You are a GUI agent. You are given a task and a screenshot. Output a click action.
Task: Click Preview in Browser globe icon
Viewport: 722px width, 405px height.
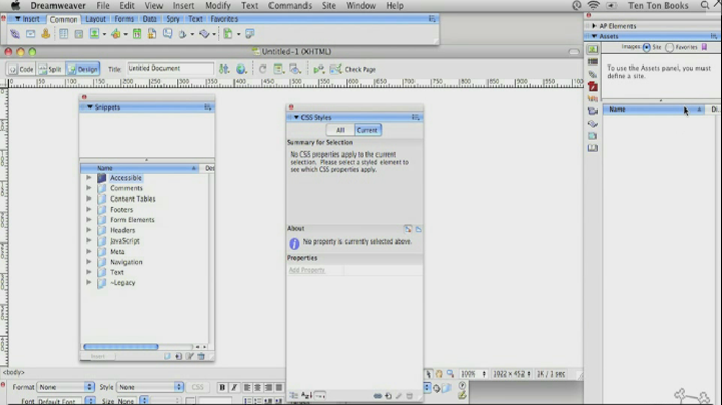pyautogui.click(x=241, y=69)
